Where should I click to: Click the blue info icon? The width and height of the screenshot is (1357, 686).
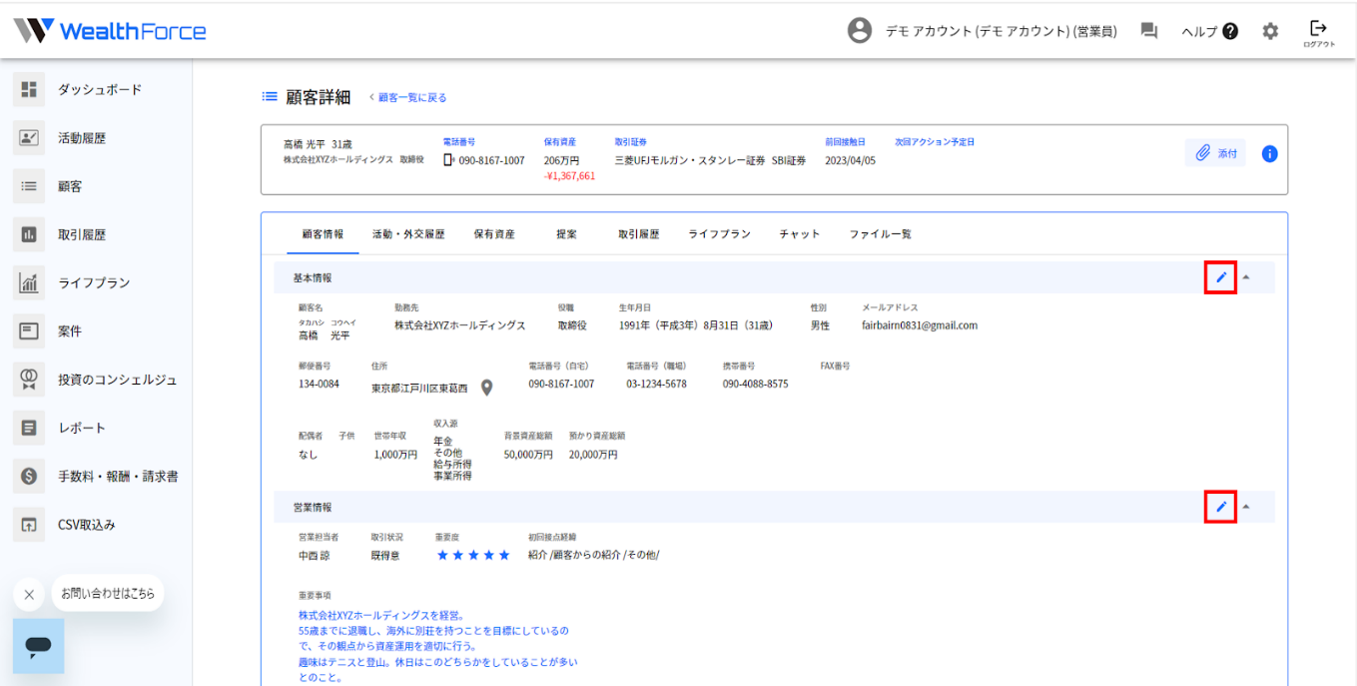[1269, 154]
